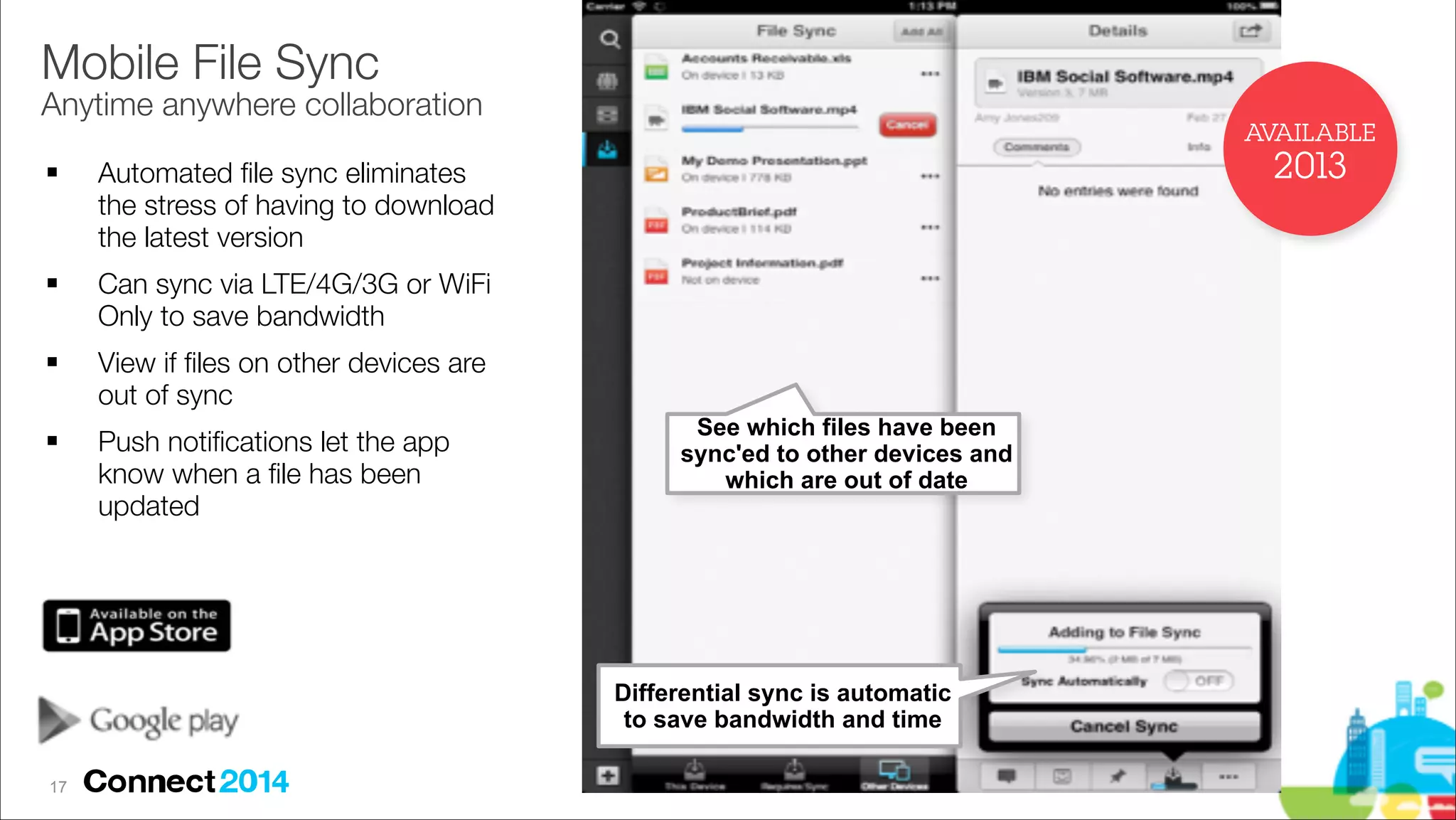Select the Accounts Receivable.xls file name
This screenshot has height=820, width=1456.
(766, 58)
